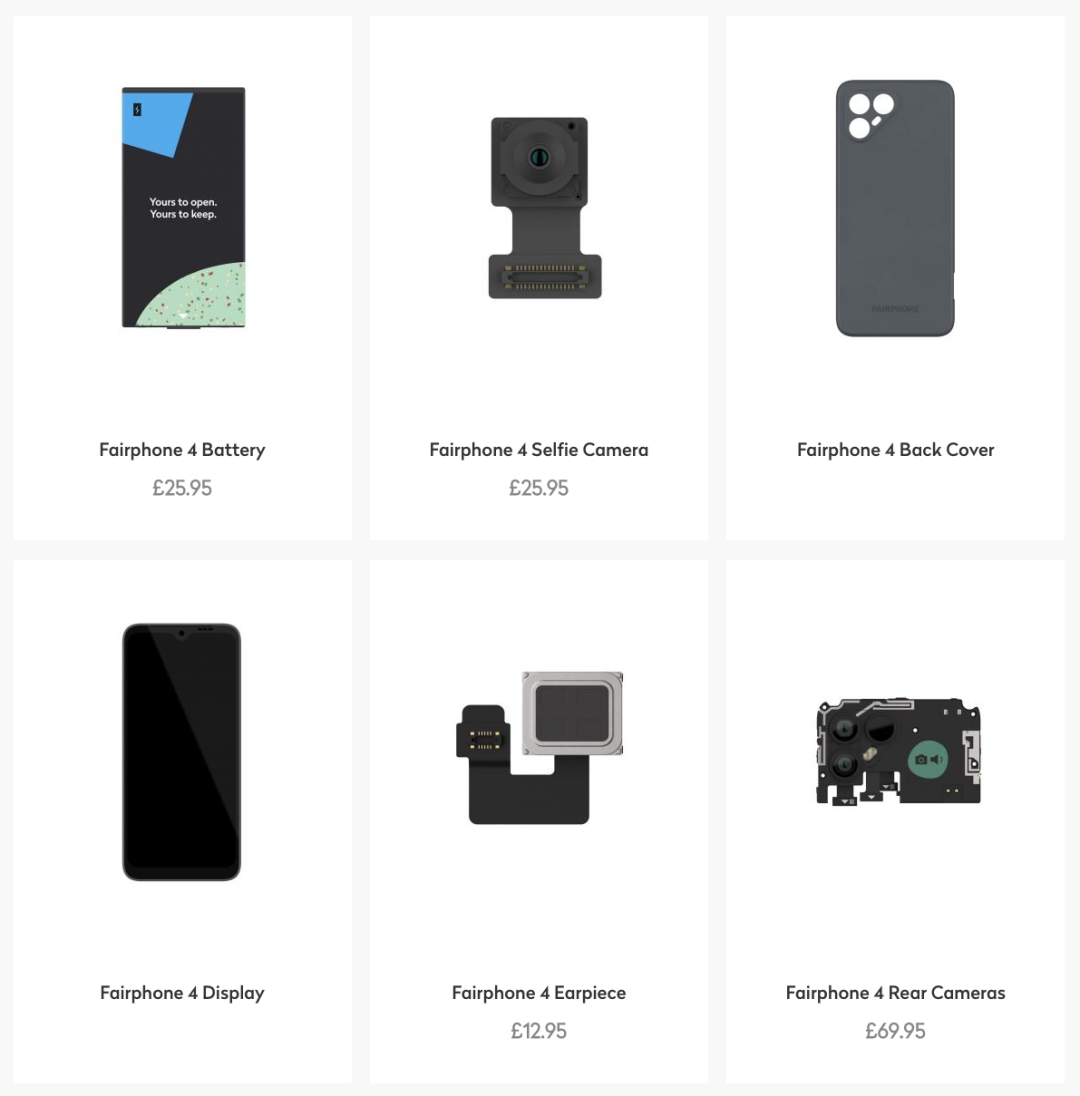This screenshot has width=1080, height=1096.
Task: Click the £69.95 Rear Cameras price
Action: point(895,1031)
